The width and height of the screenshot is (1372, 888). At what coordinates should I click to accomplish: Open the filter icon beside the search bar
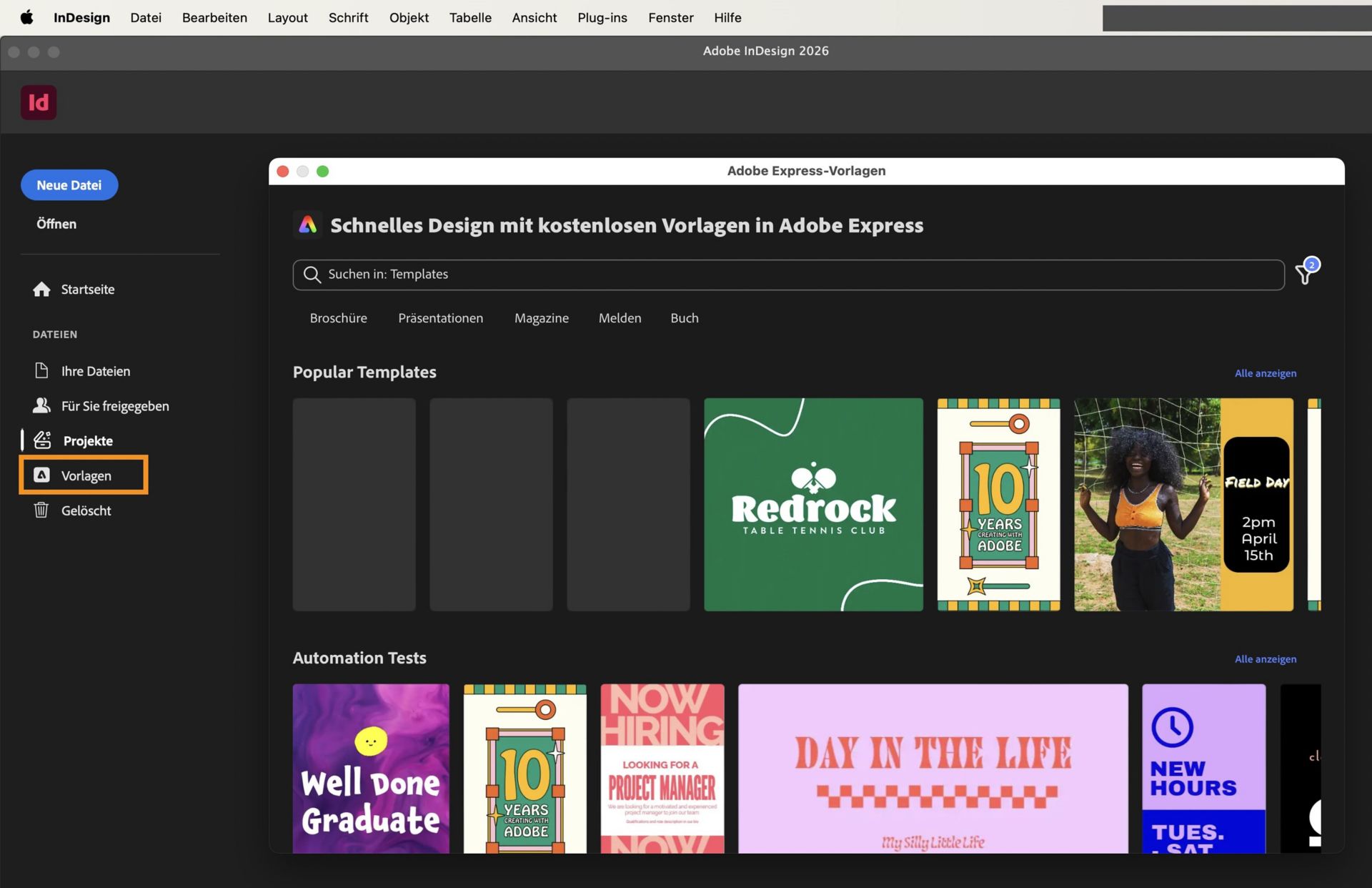(x=1306, y=274)
